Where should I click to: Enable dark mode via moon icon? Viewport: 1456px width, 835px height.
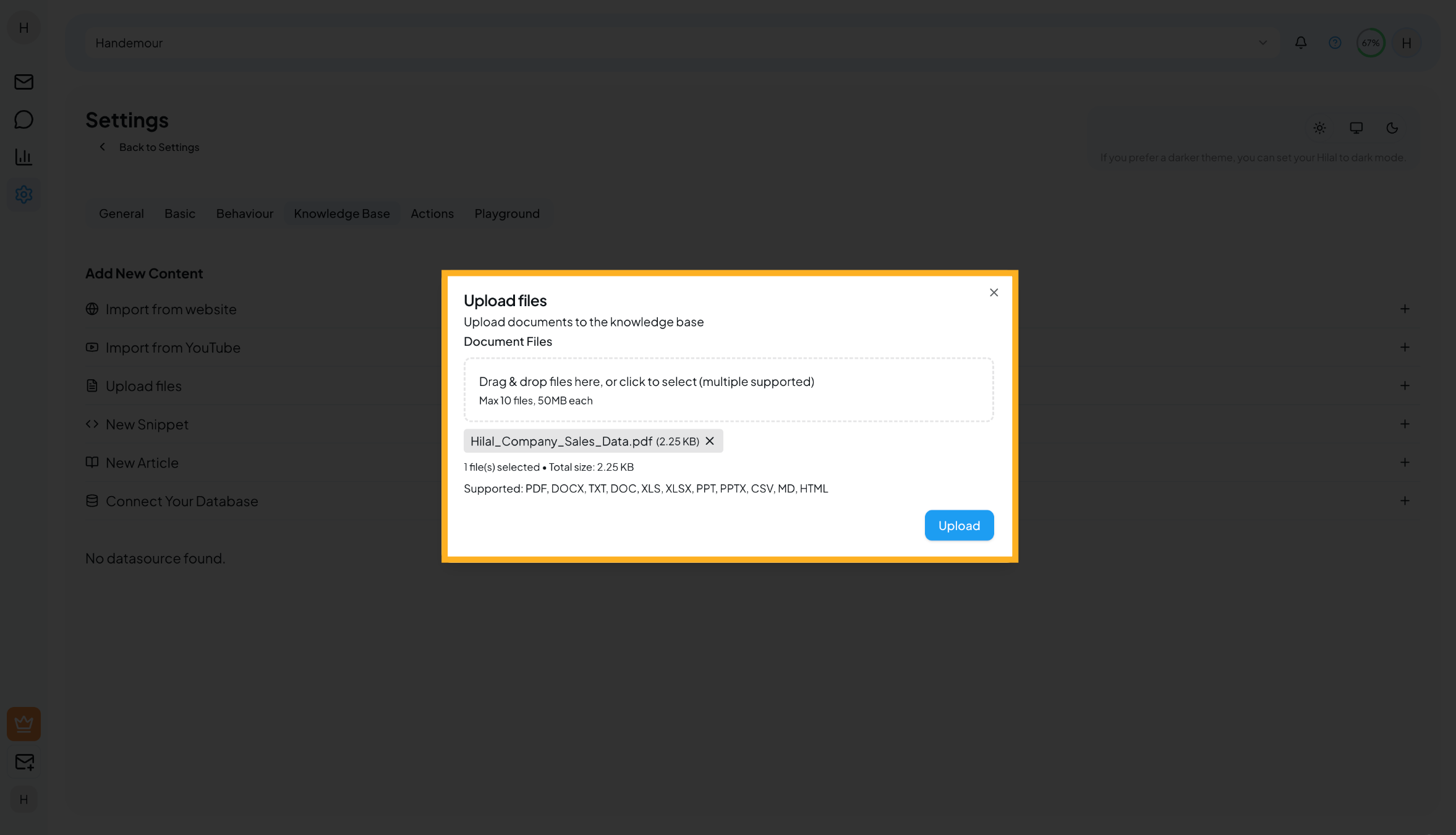point(1392,128)
